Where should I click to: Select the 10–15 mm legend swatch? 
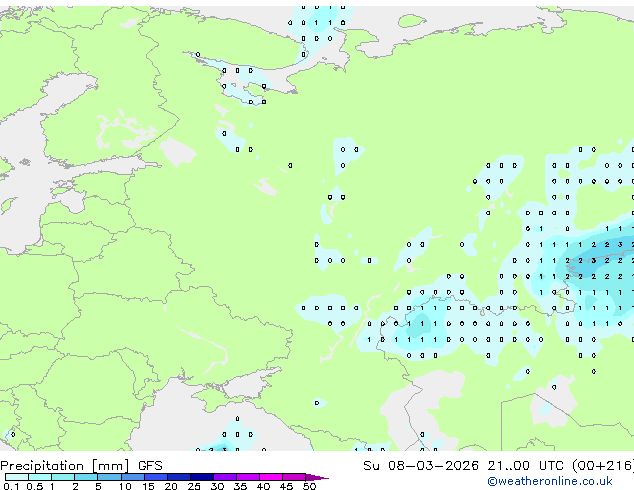(x=133, y=477)
